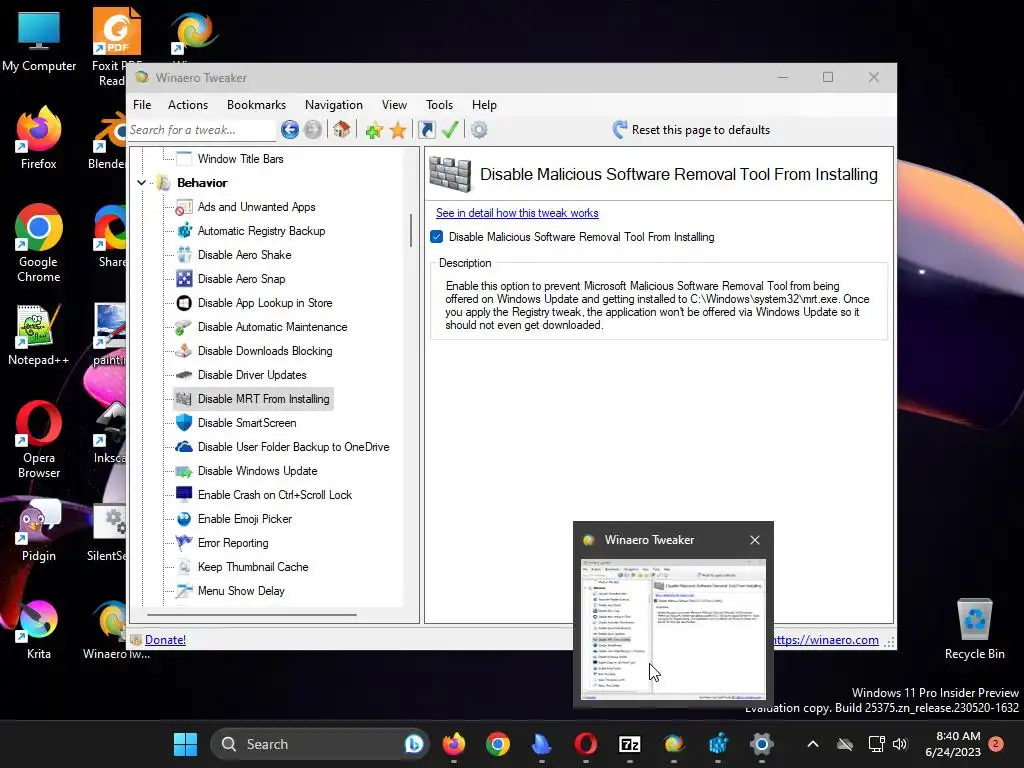The width and height of the screenshot is (1024, 768).
Task: Open Settings gear on the taskbar
Action: [761, 744]
